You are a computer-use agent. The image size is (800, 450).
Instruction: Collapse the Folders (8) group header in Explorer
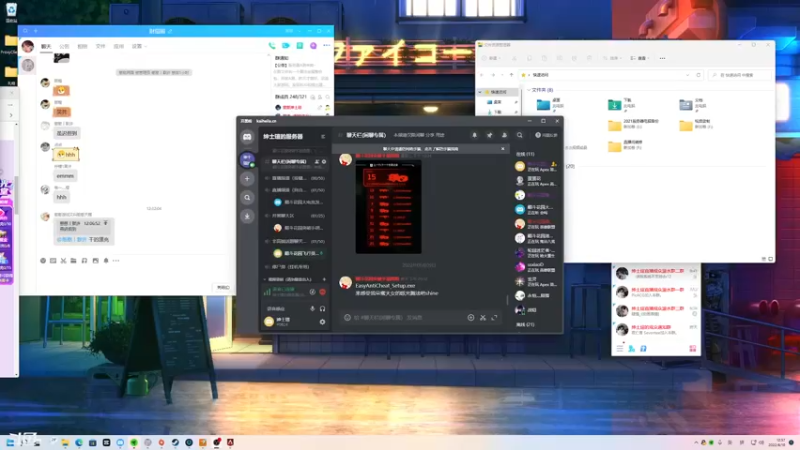click(529, 90)
